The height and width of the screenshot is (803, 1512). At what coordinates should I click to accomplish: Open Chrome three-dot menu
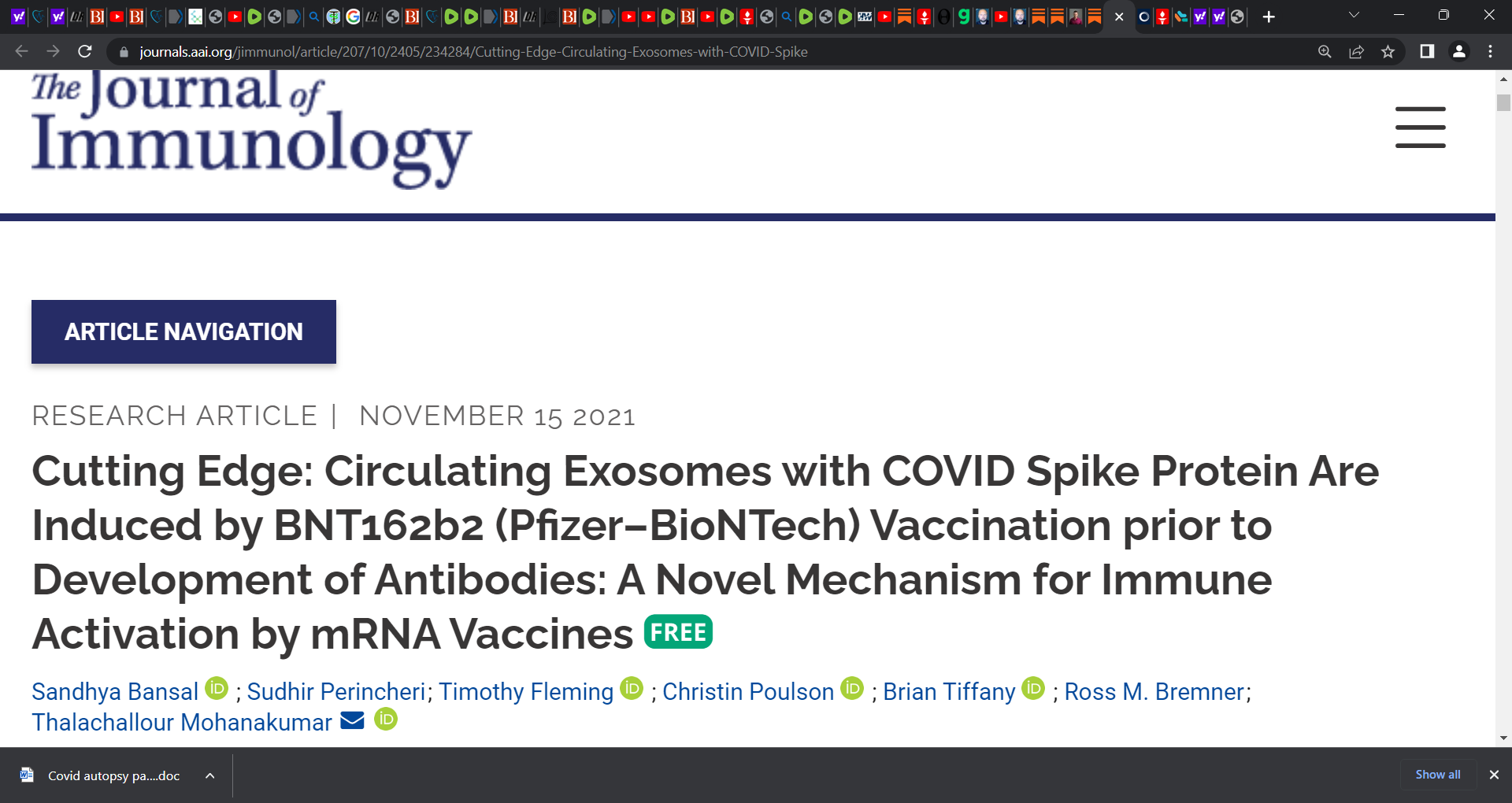pyautogui.click(x=1490, y=51)
